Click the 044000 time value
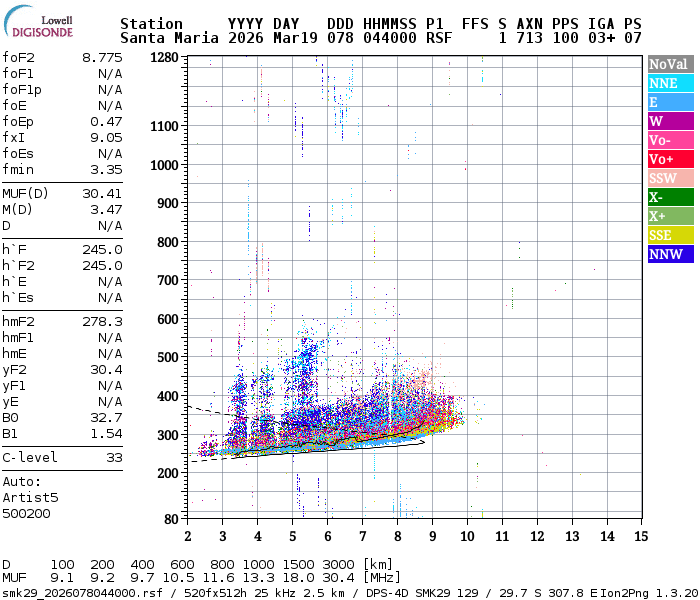The height and width of the screenshot is (600, 700). point(390,38)
